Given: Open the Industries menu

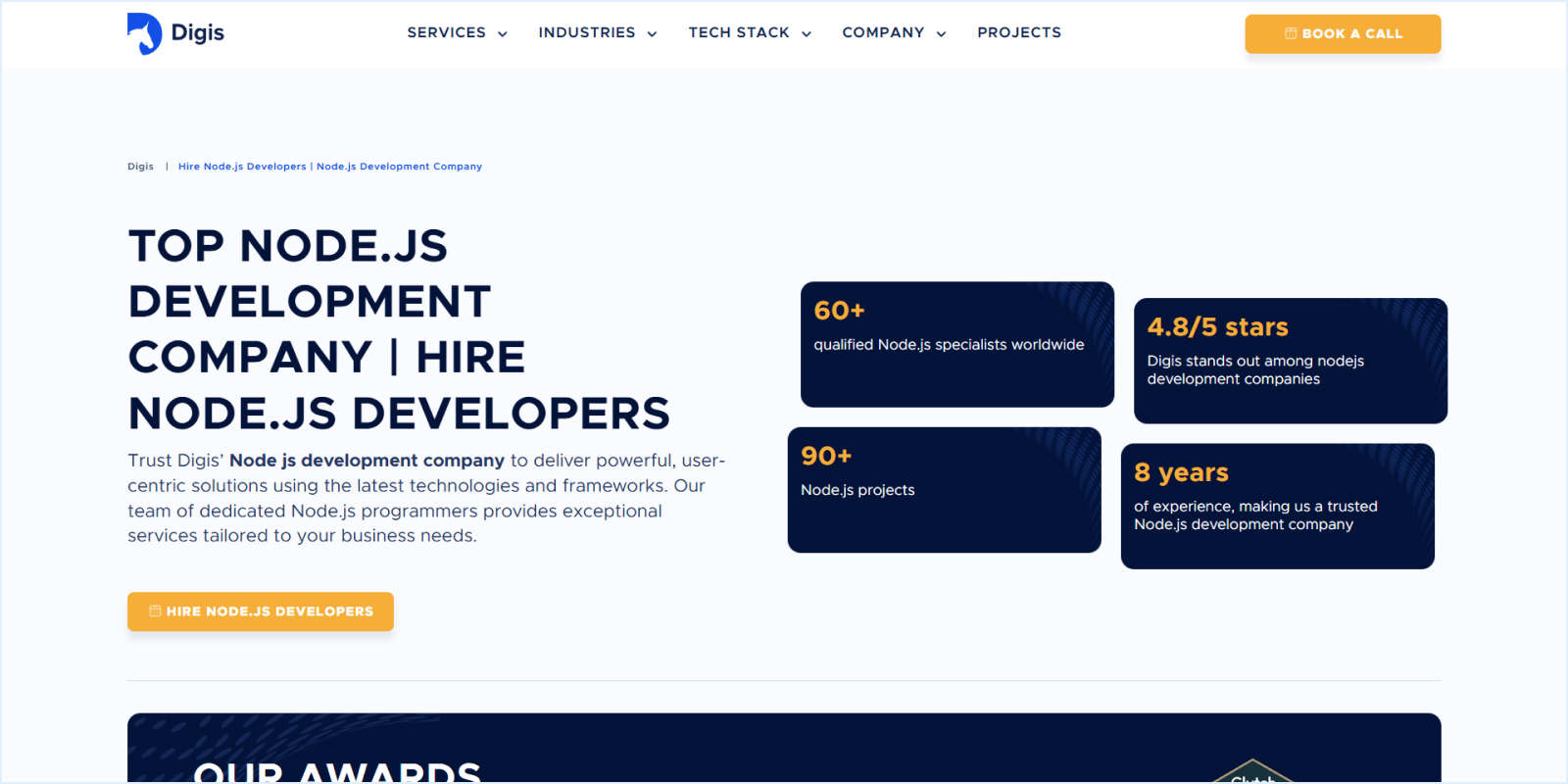Looking at the screenshot, I should click(587, 32).
